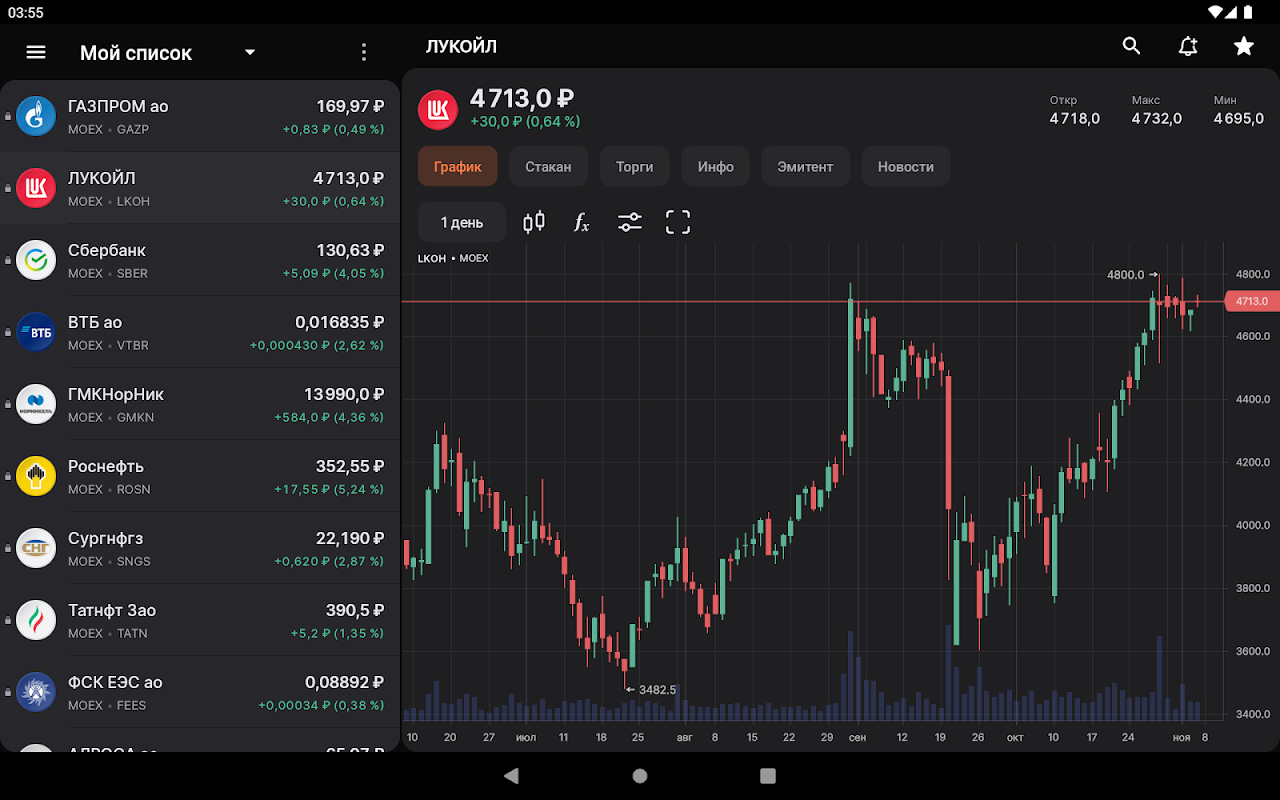Select ГАЗПРОМ ао logo in watchlist

[x=36, y=116]
